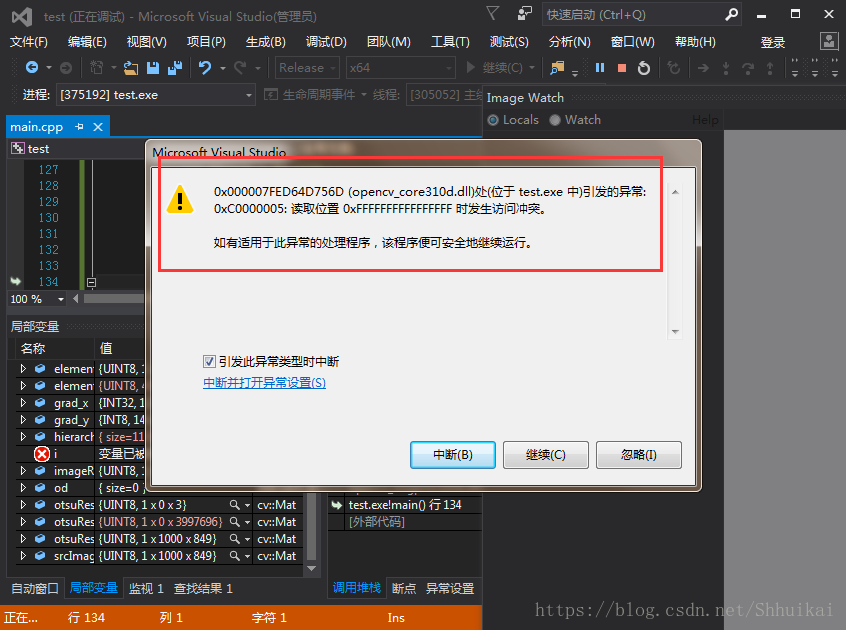
Task: Select the Watch radio button in Image Watch
Action: tap(555, 120)
